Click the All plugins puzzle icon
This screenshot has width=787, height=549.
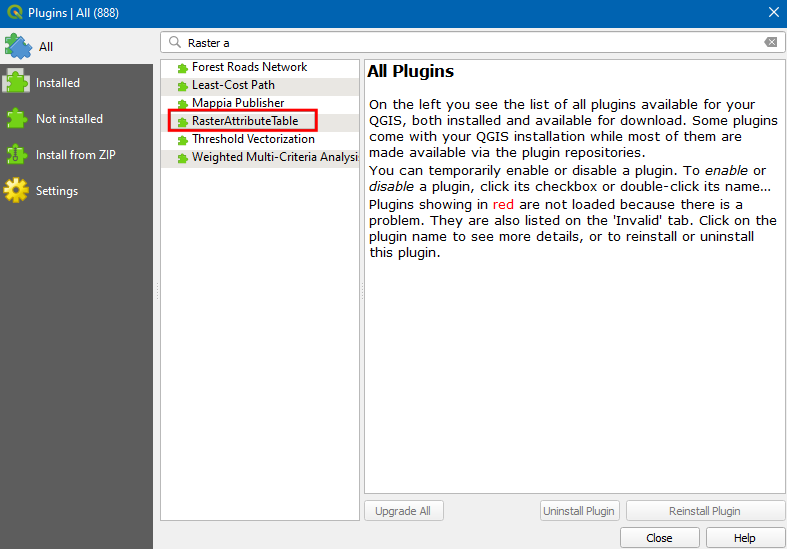click(18, 46)
